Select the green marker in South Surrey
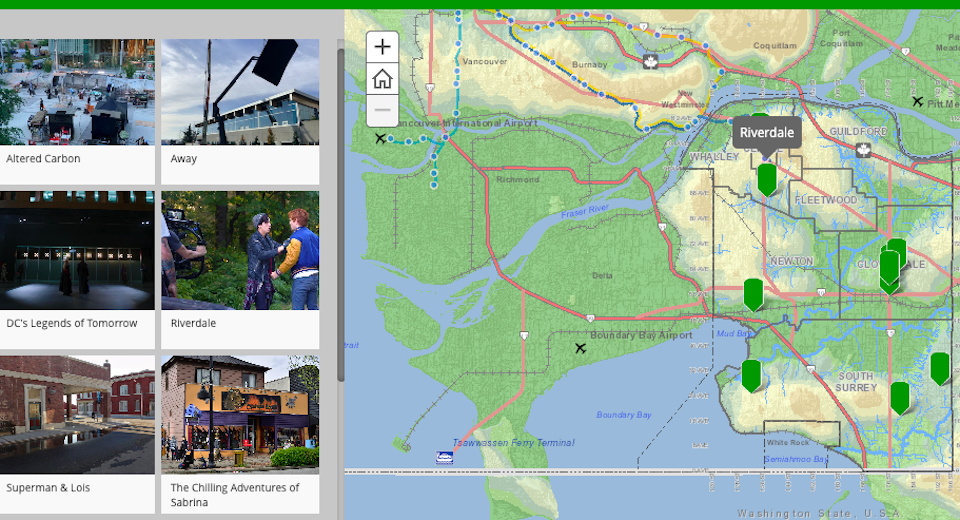Image resolution: width=960 pixels, height=520 pixels. pyautogui.click(x=899, y=398)
